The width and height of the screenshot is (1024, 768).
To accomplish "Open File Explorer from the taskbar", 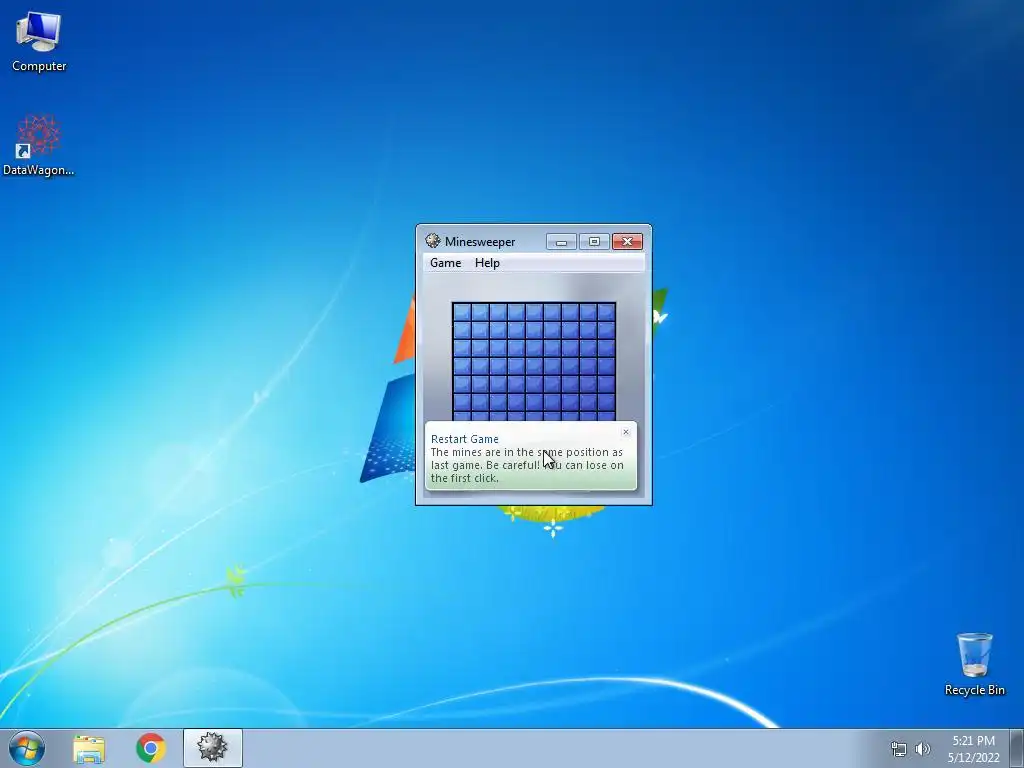I will pos(89,749).
